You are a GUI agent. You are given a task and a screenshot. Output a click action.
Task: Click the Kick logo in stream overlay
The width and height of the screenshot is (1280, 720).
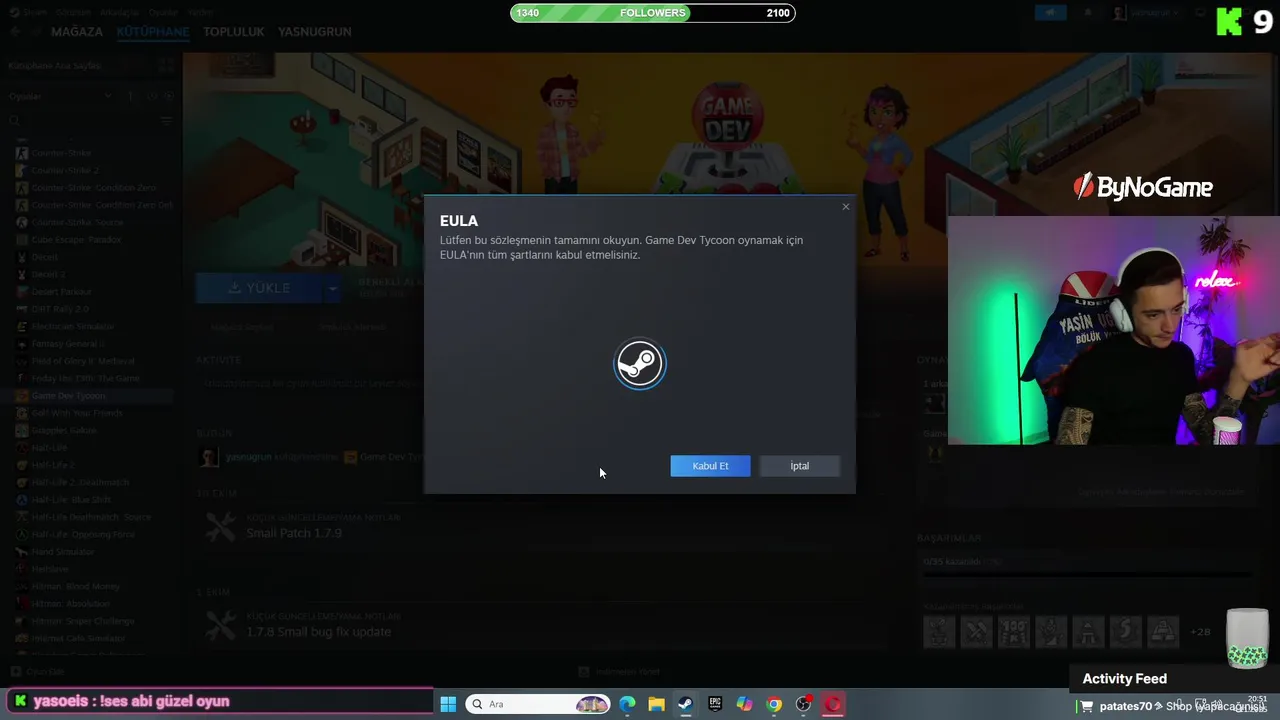[x=1229, y=21]
